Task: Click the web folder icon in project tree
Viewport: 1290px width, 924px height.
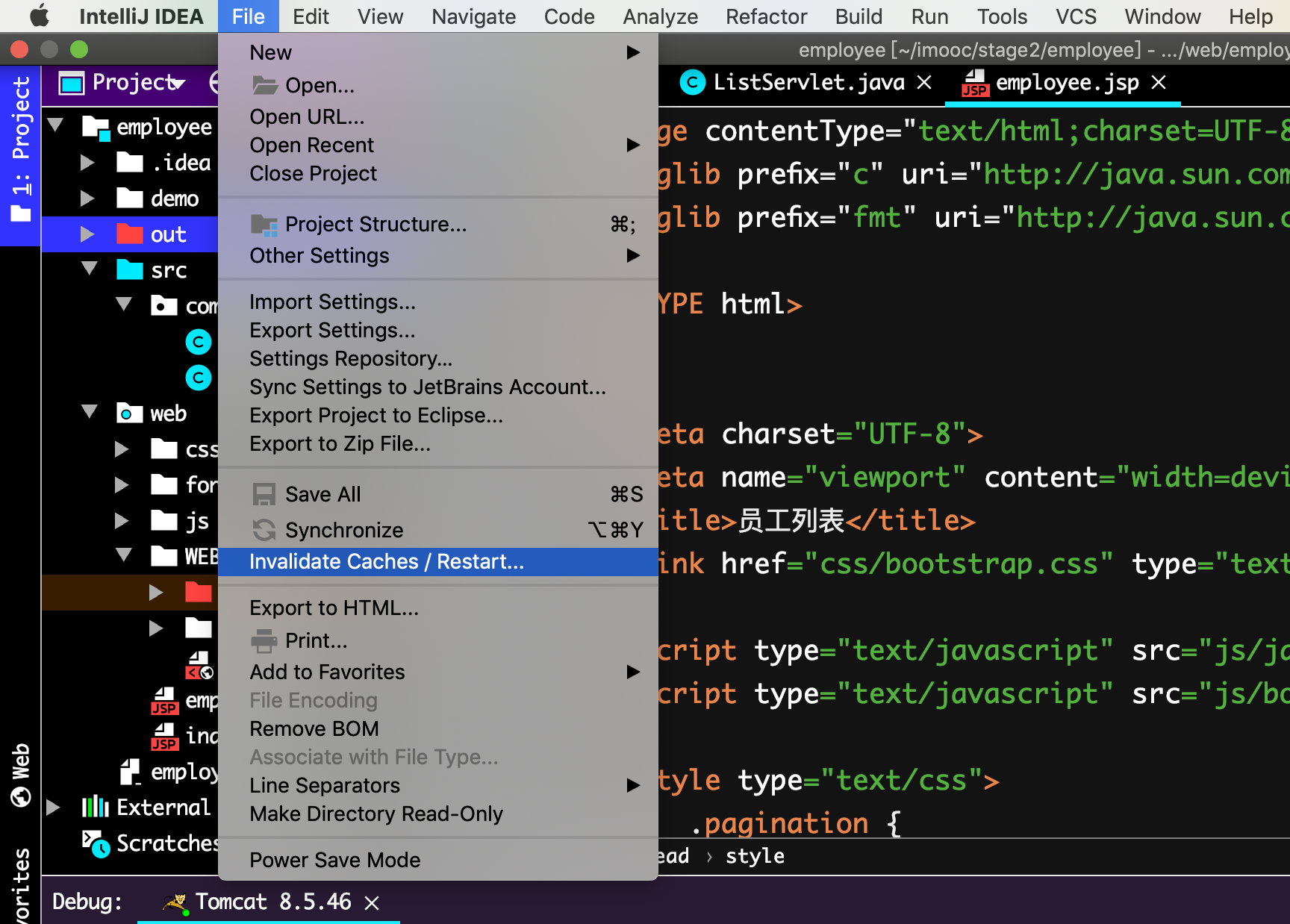Action: coord(130,413)
